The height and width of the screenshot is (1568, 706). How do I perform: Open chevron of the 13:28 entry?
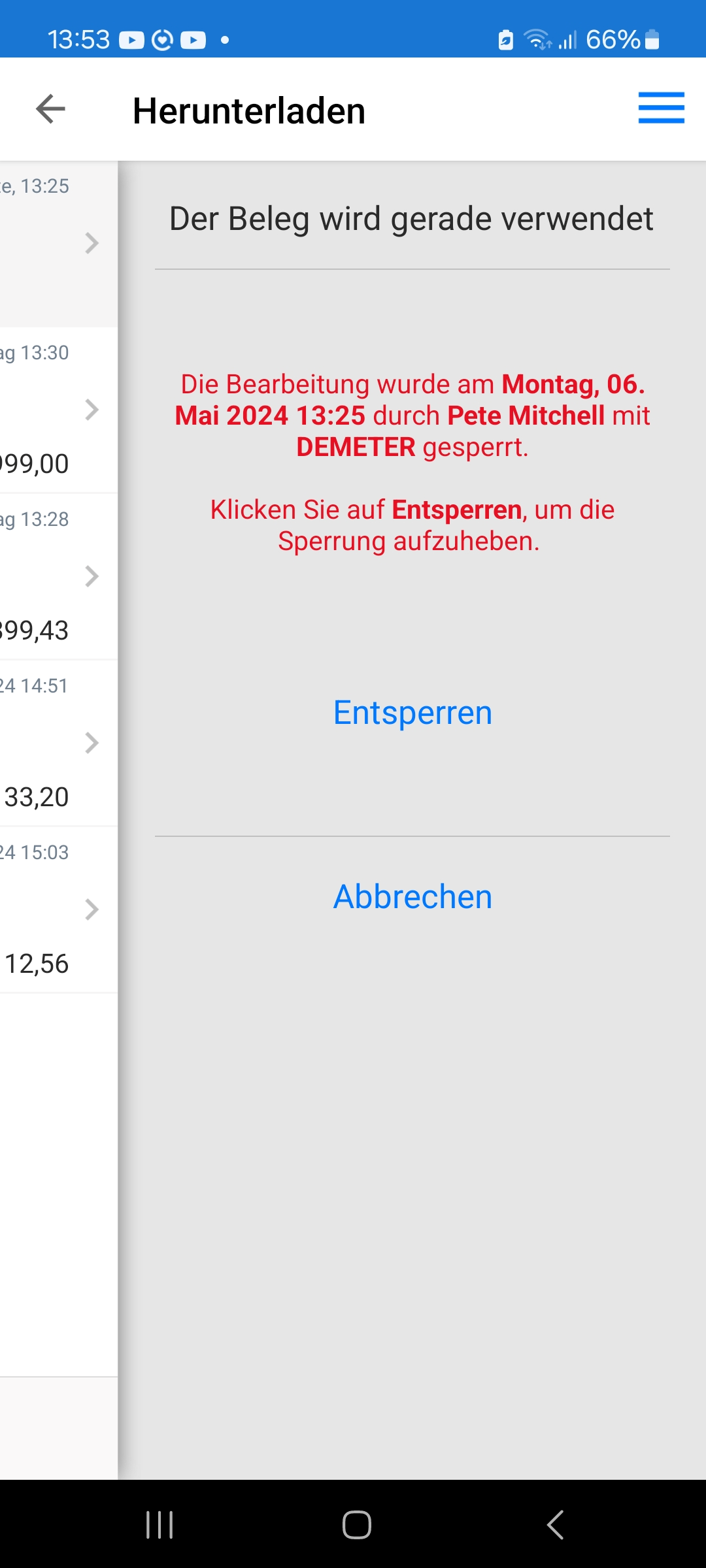pyautogui.click(x=92, y=576)
